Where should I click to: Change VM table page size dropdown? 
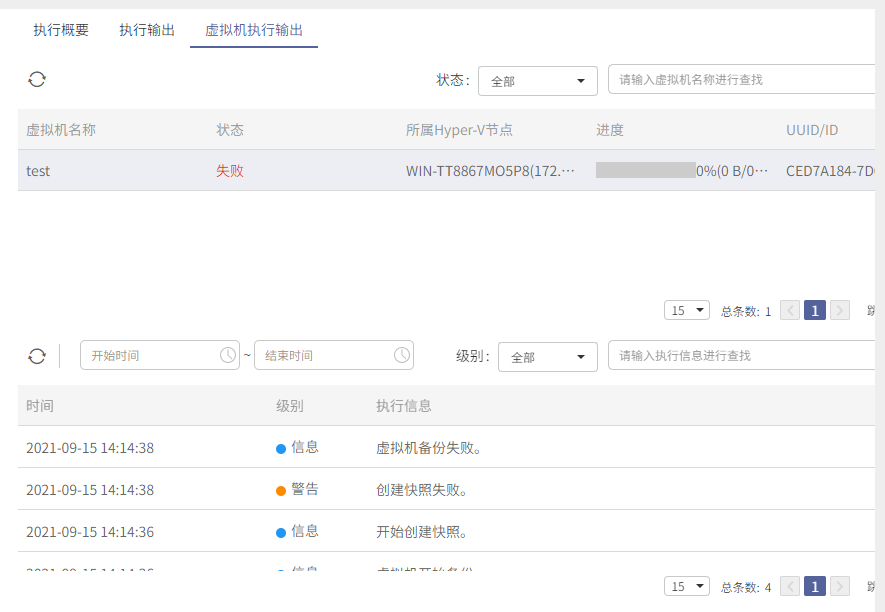click(x=687, y=311)
